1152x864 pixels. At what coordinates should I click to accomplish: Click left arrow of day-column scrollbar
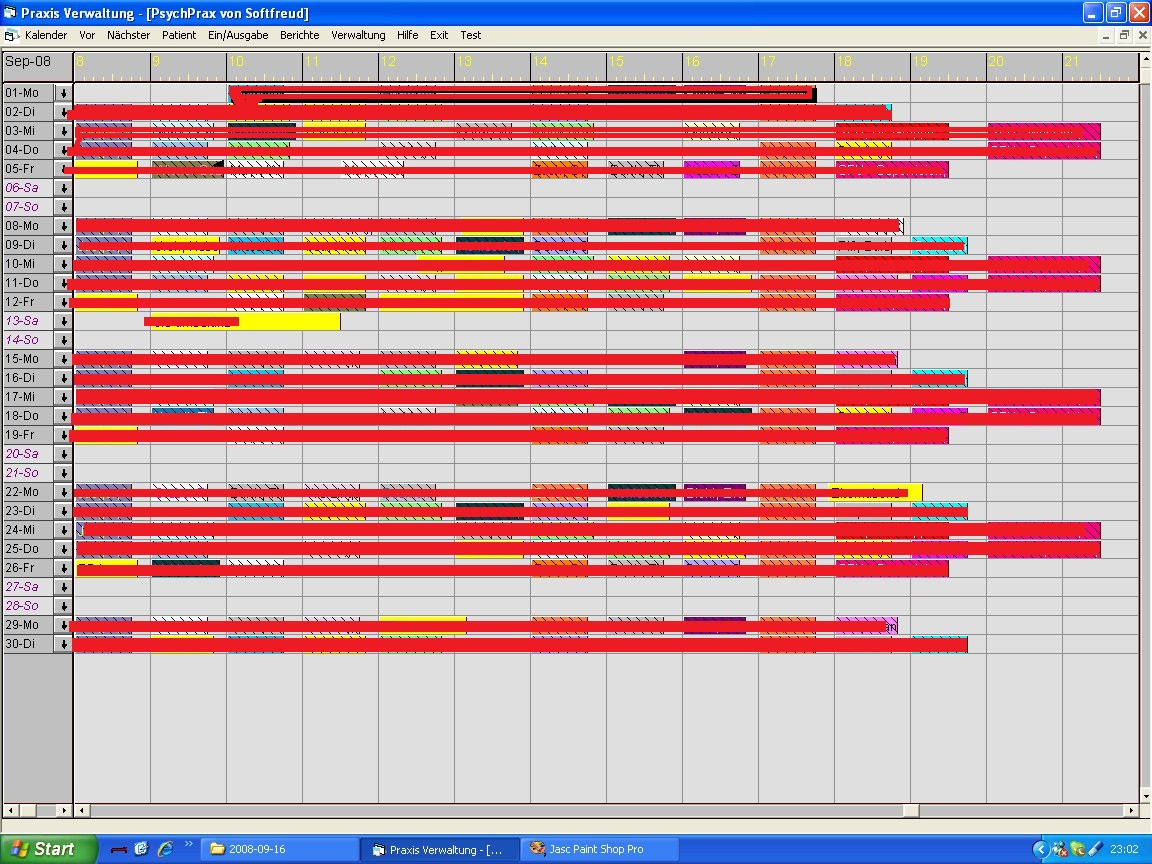(10, 810)
